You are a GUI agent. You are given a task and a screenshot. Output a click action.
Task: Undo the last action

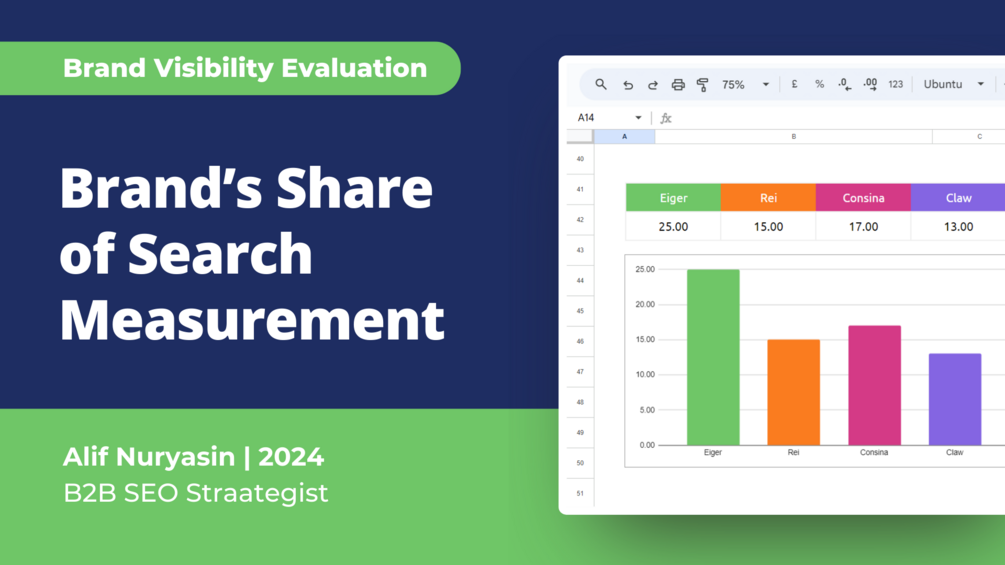point(627,85)
